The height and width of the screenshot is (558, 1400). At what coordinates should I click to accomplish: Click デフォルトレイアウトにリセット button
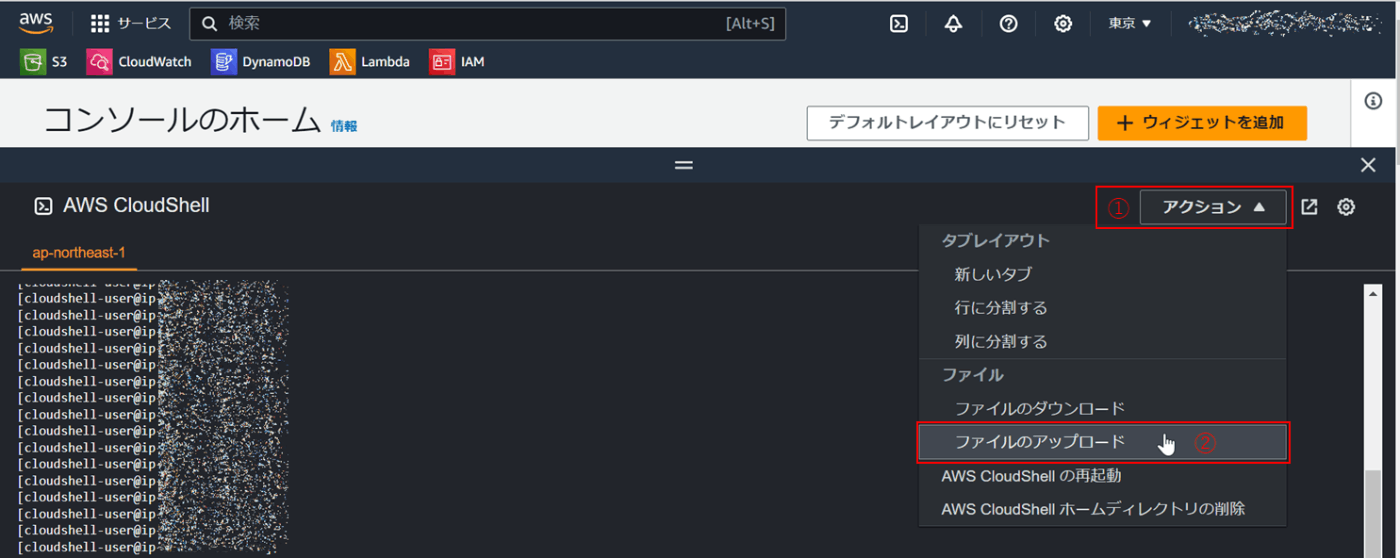(x=947, y=123)
